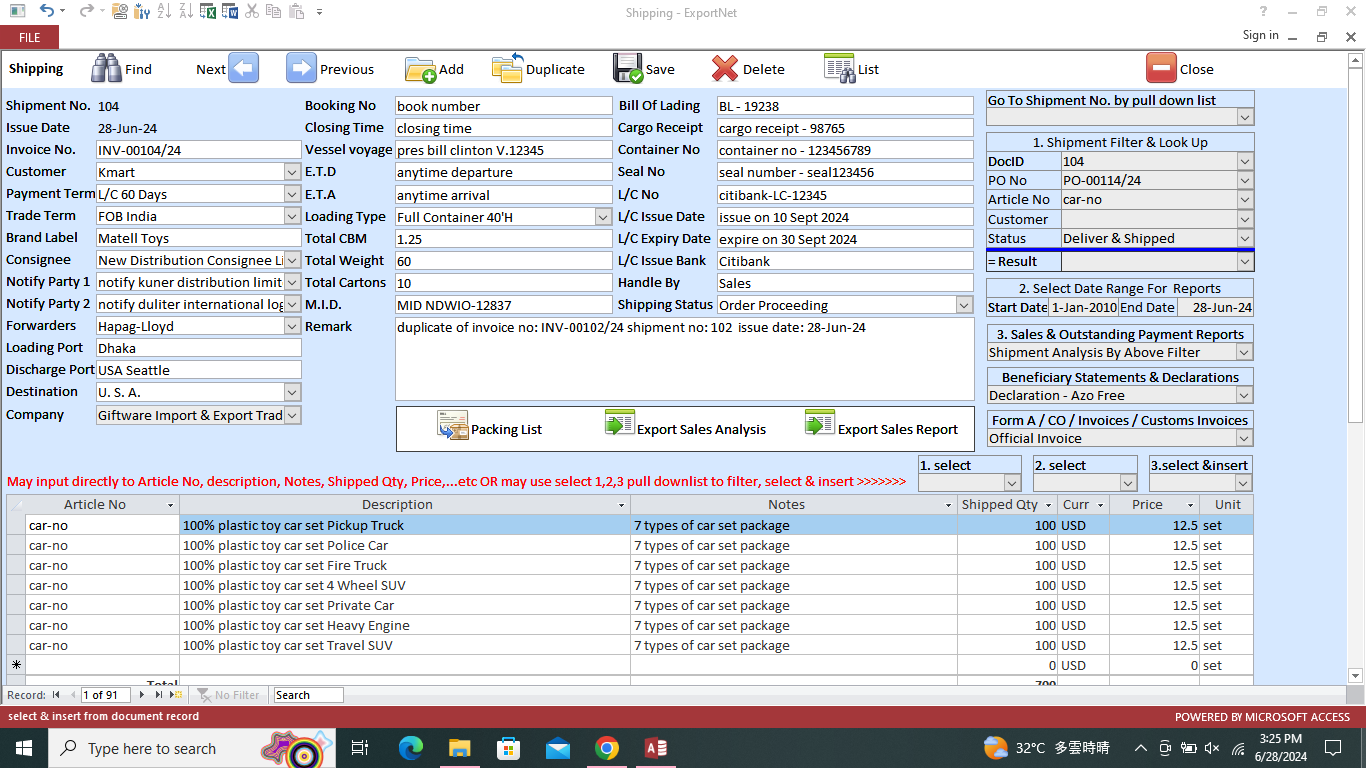Click the Invoice No. field

198,150
